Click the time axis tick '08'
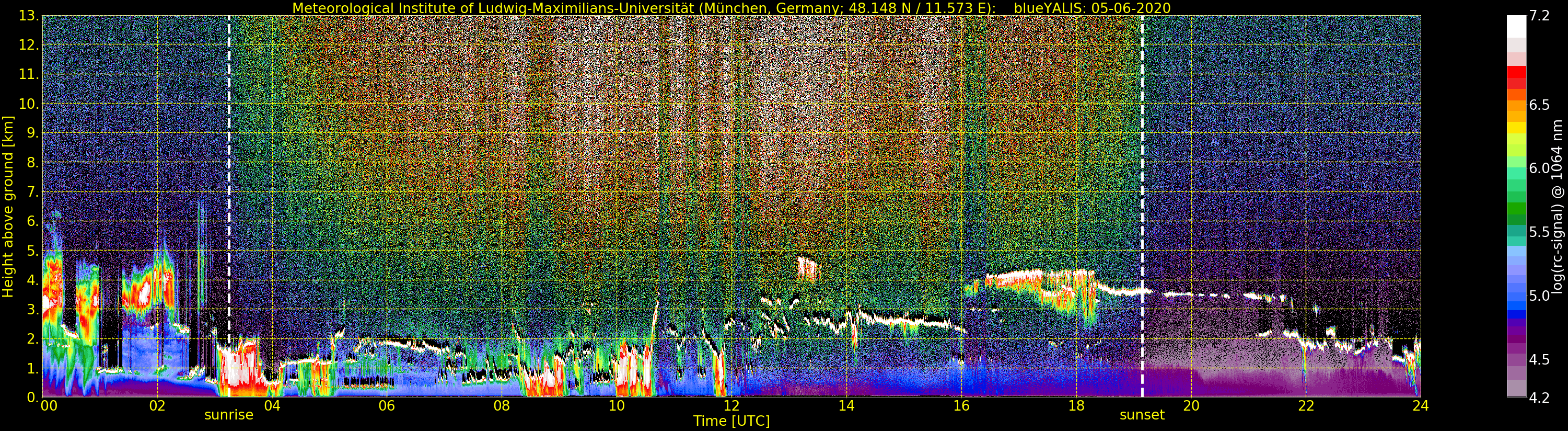Screen dimensions: 1568x431 (x=502, y=405)
